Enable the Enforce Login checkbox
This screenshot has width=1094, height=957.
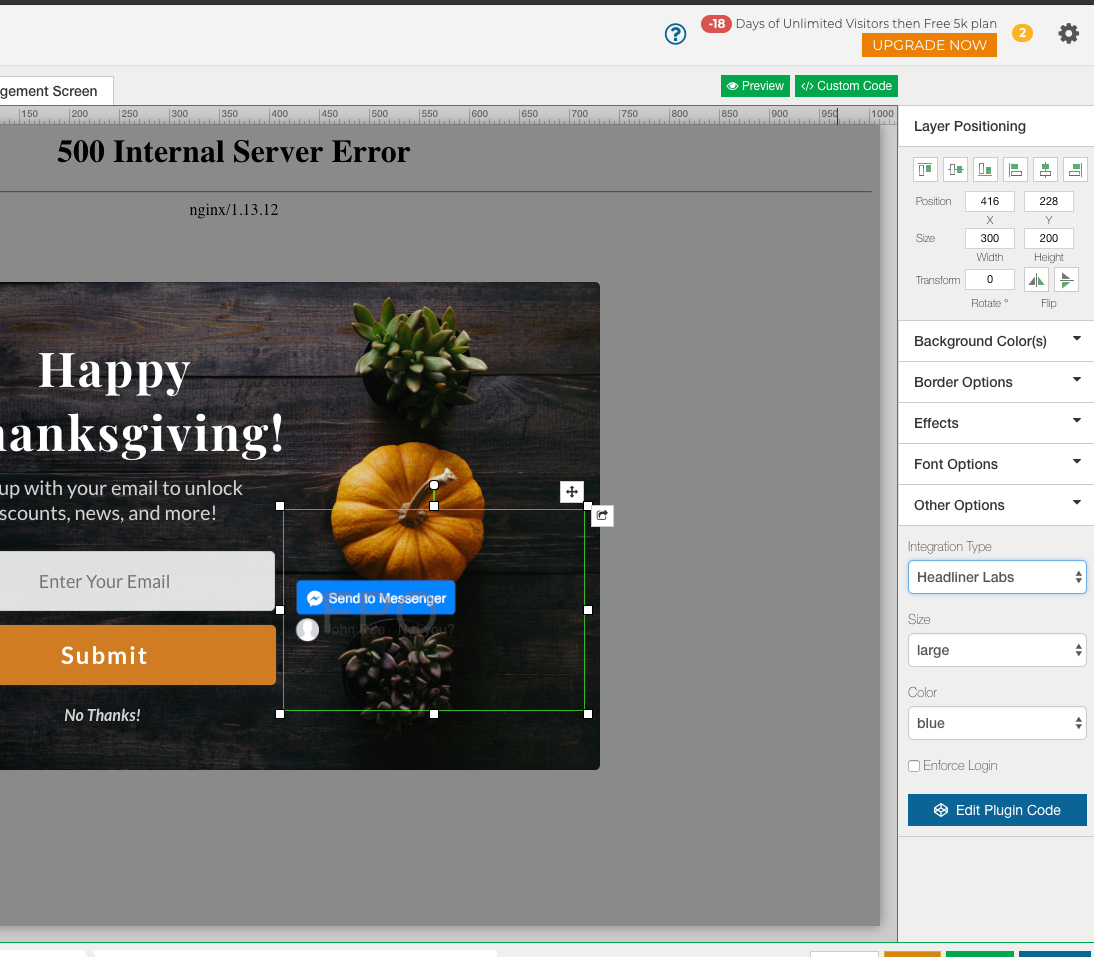[x=914, y=766]
